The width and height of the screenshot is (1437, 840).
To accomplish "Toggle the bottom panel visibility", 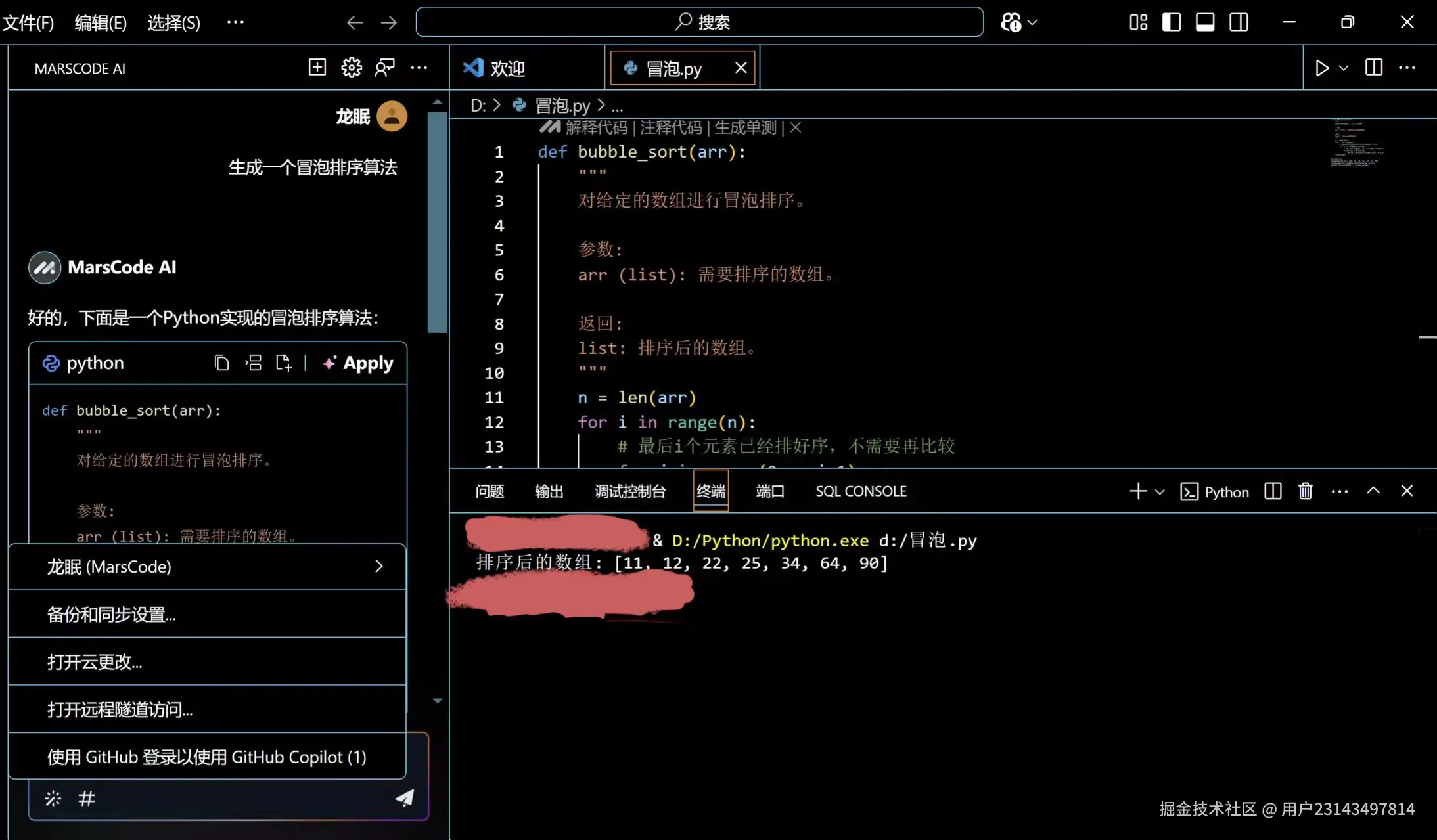I will pos(1205,22).
